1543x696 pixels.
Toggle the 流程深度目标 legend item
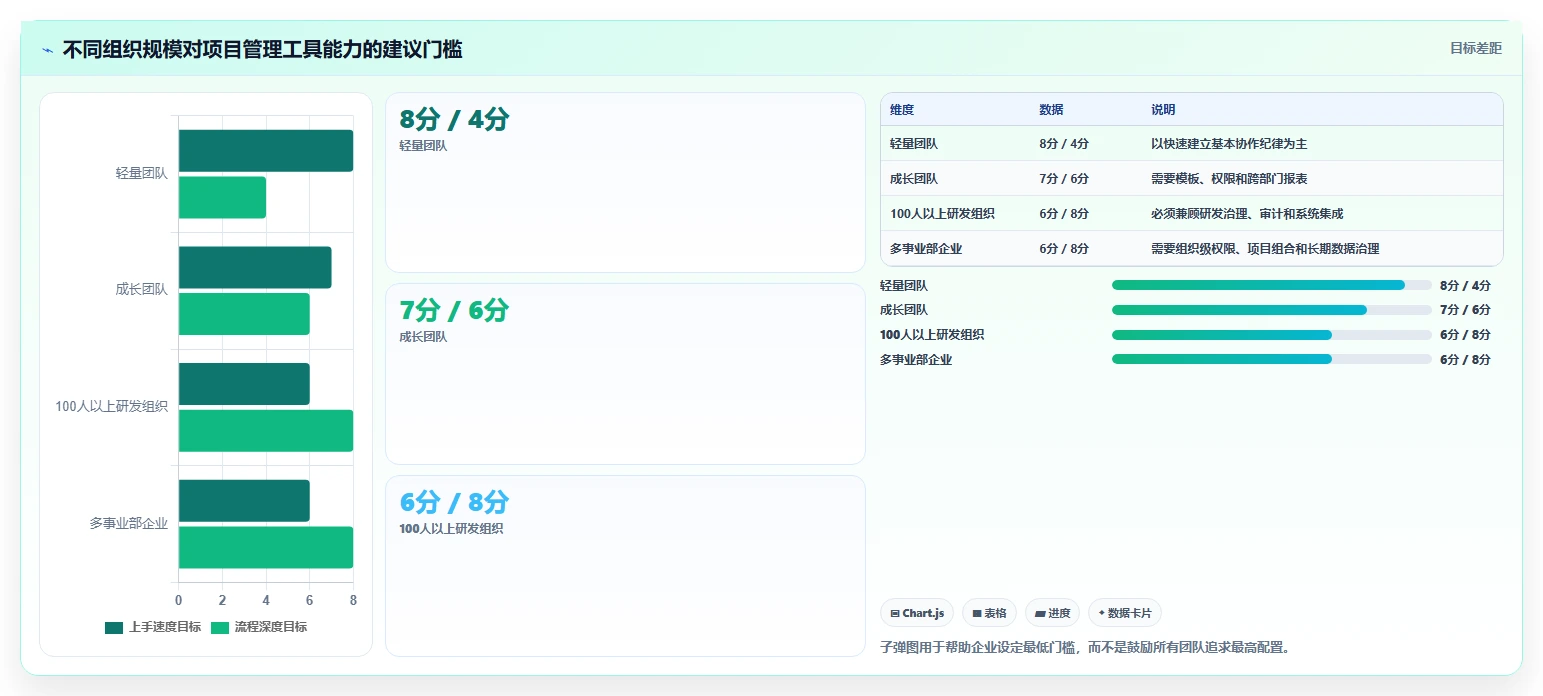[x=259, y=627]
